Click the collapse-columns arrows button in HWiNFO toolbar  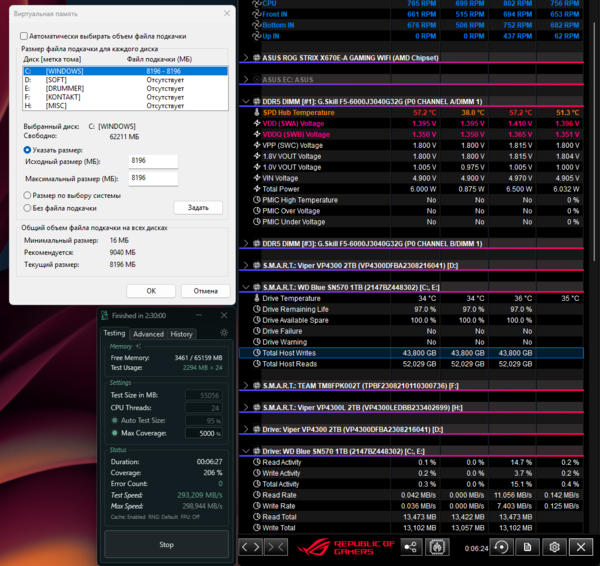coord(276,547)
